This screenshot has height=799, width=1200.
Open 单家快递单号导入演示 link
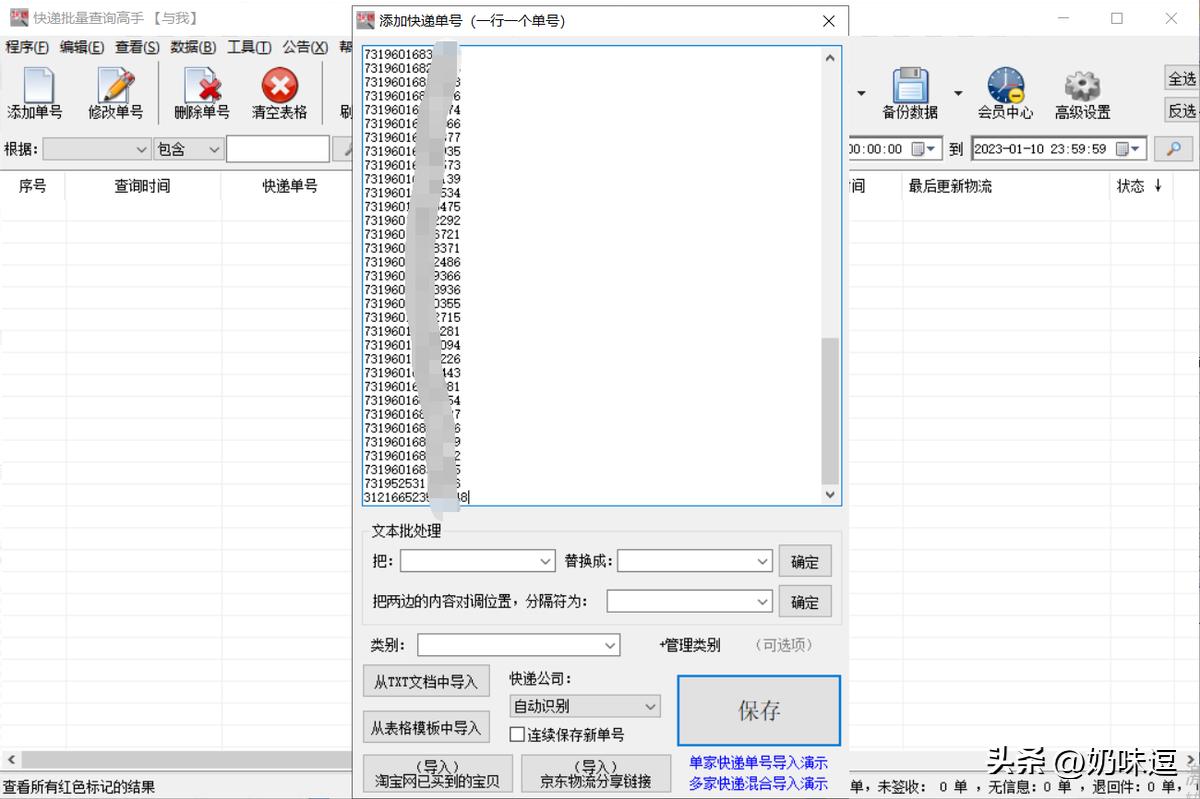pos(758,762)
